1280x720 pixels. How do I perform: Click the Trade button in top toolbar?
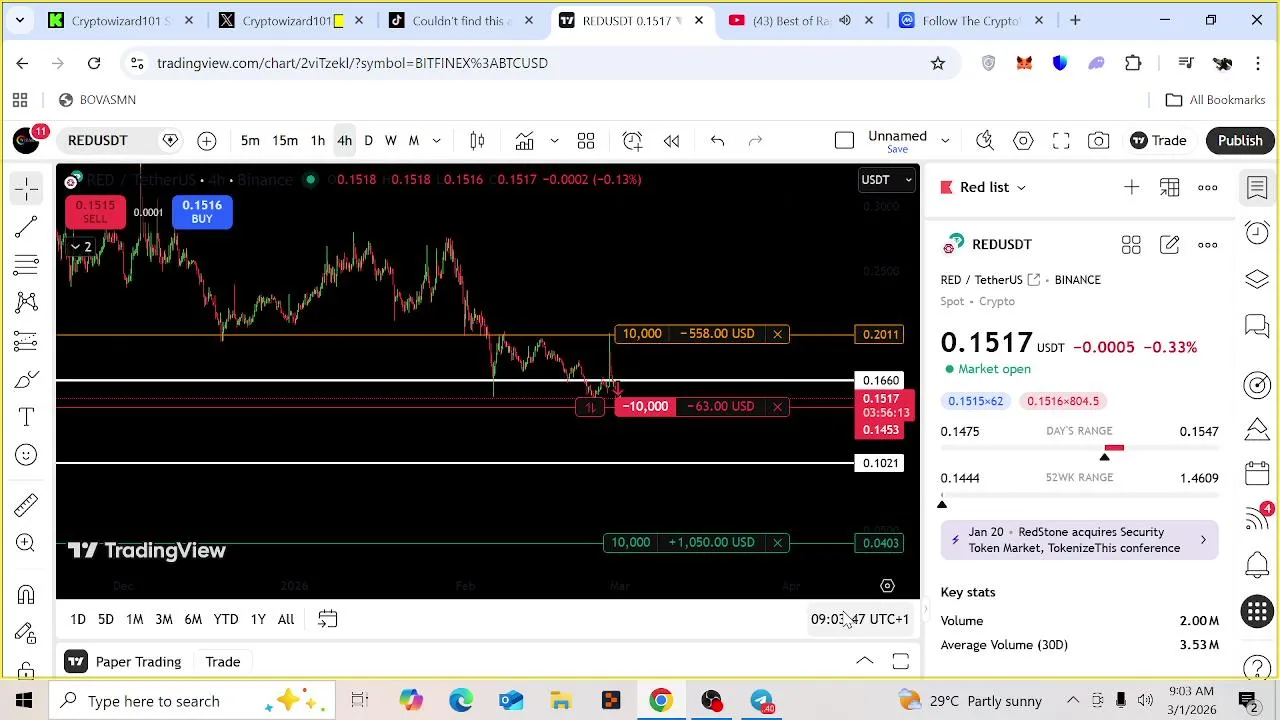tap(1158, 141)
